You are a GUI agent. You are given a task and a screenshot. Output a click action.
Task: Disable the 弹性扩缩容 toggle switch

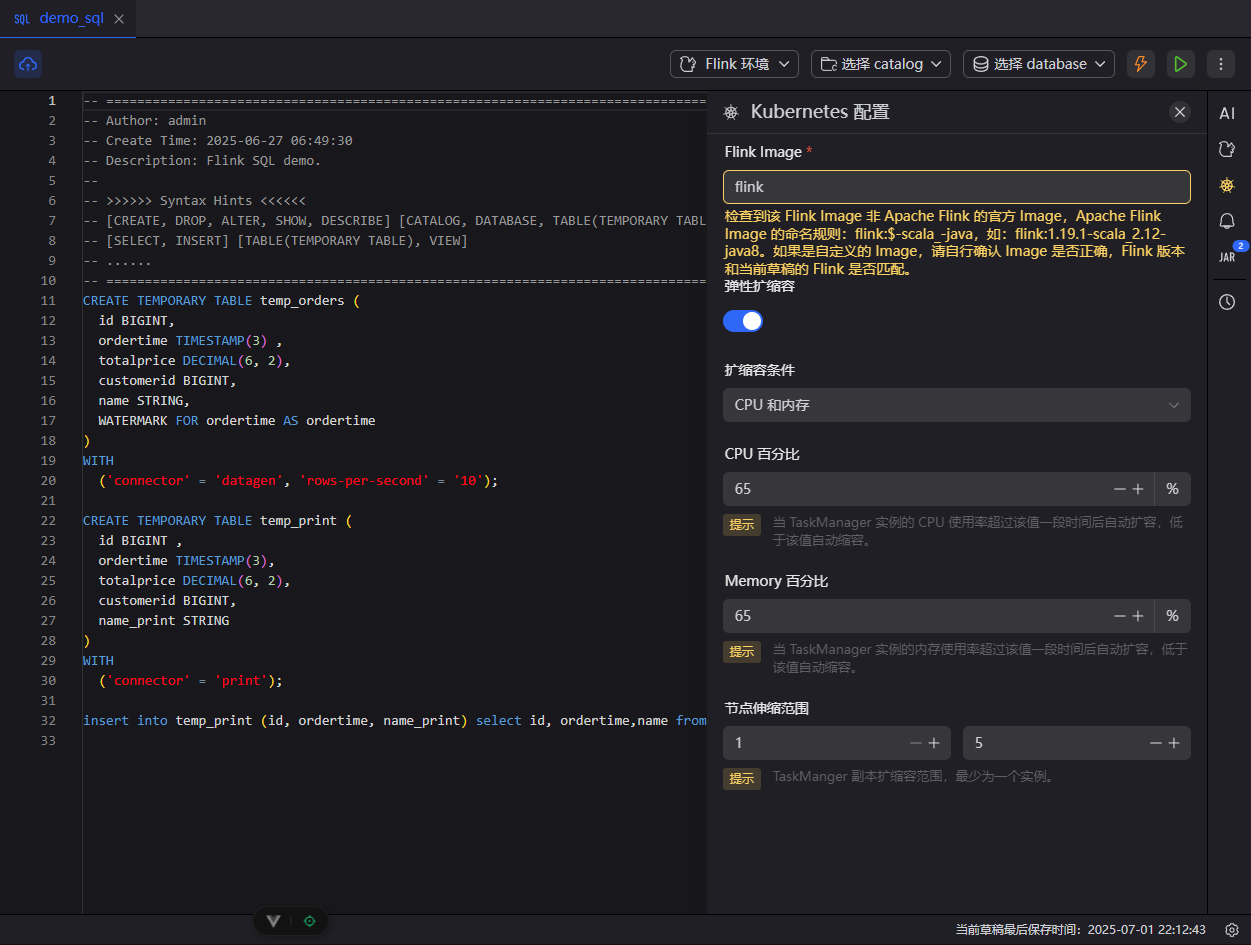[x=743, y=321]
